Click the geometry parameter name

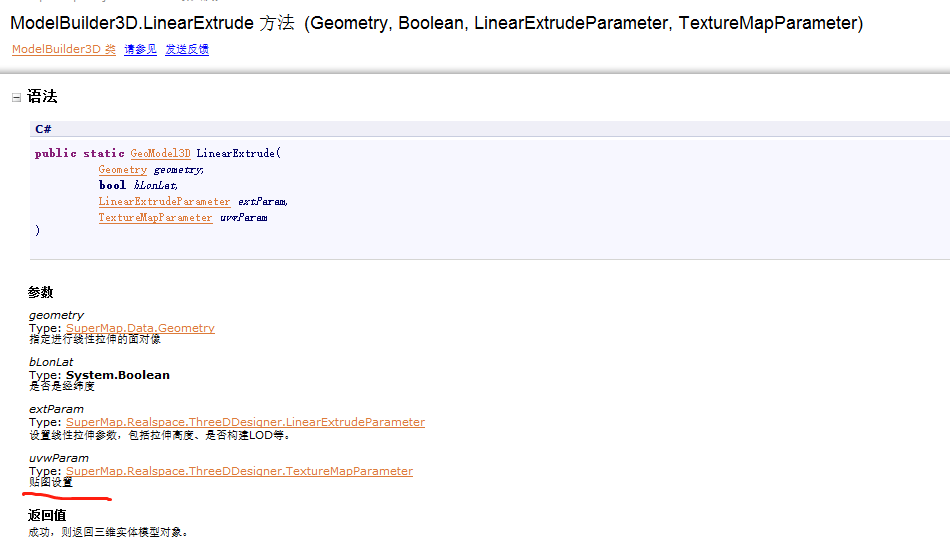tap(56, 315)
